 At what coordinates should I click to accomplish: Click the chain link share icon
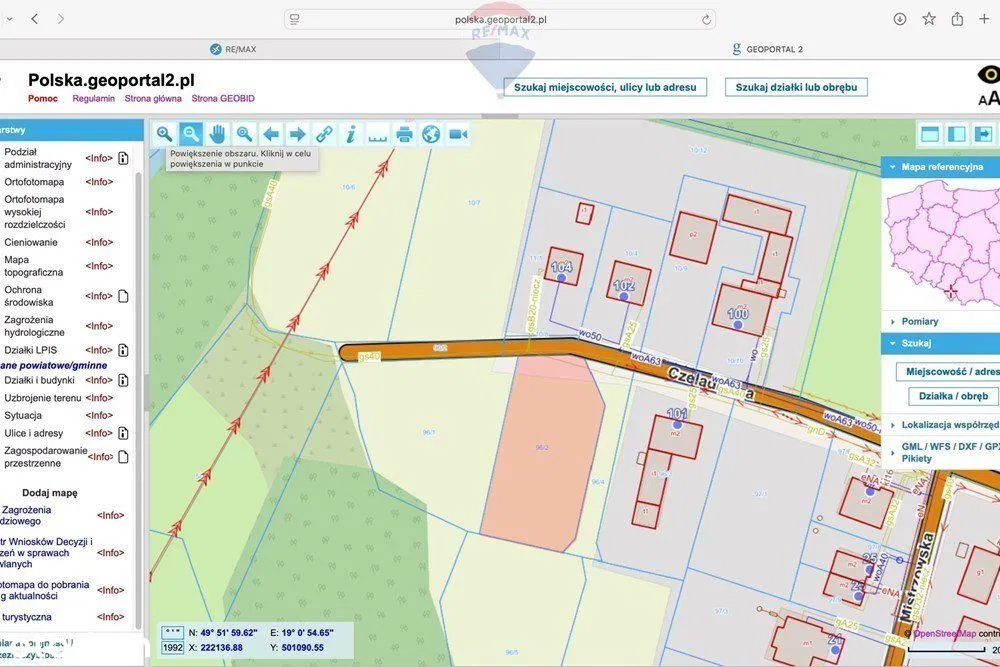(324, 134)
